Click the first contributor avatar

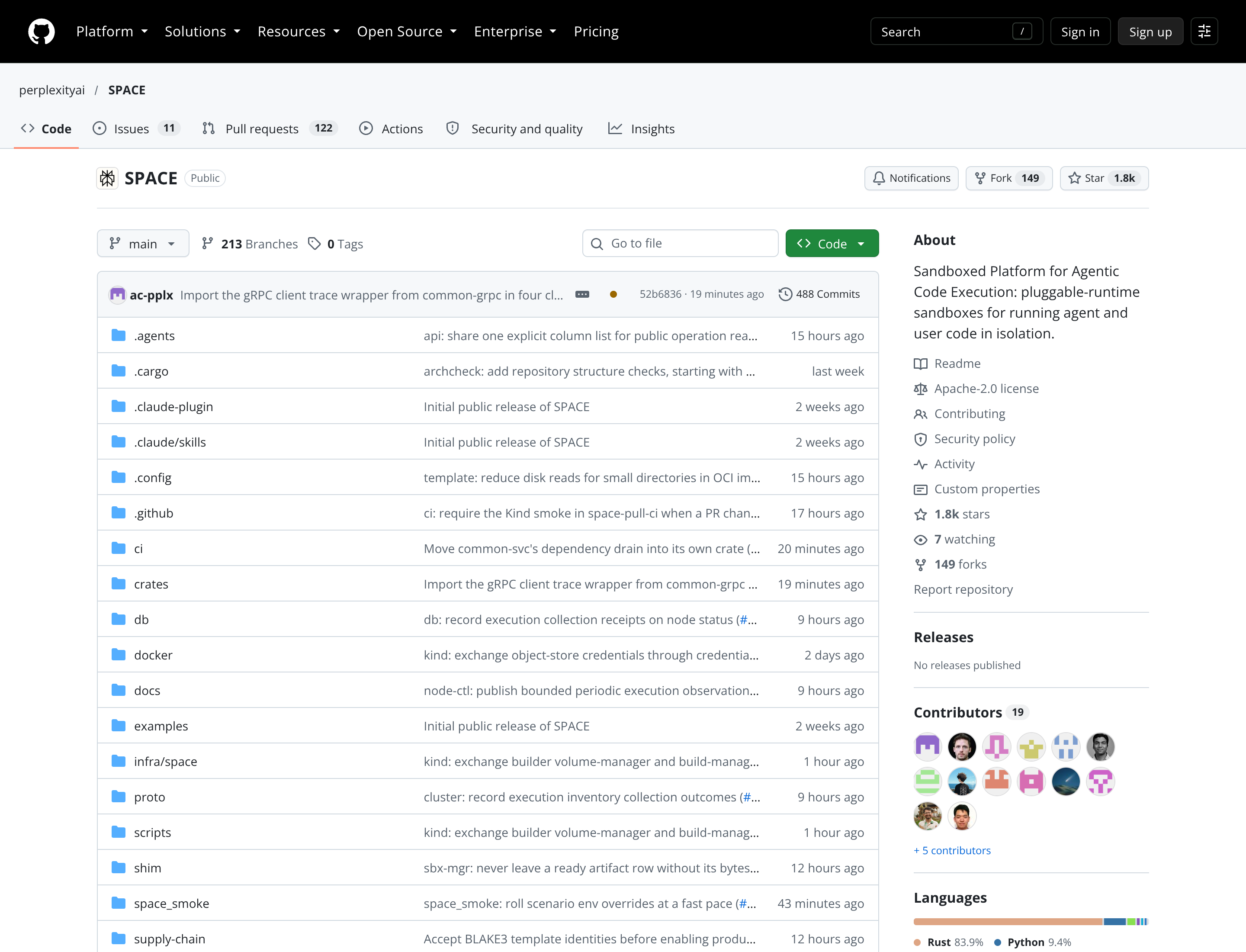pyautogui.click(x=927, y=747)
